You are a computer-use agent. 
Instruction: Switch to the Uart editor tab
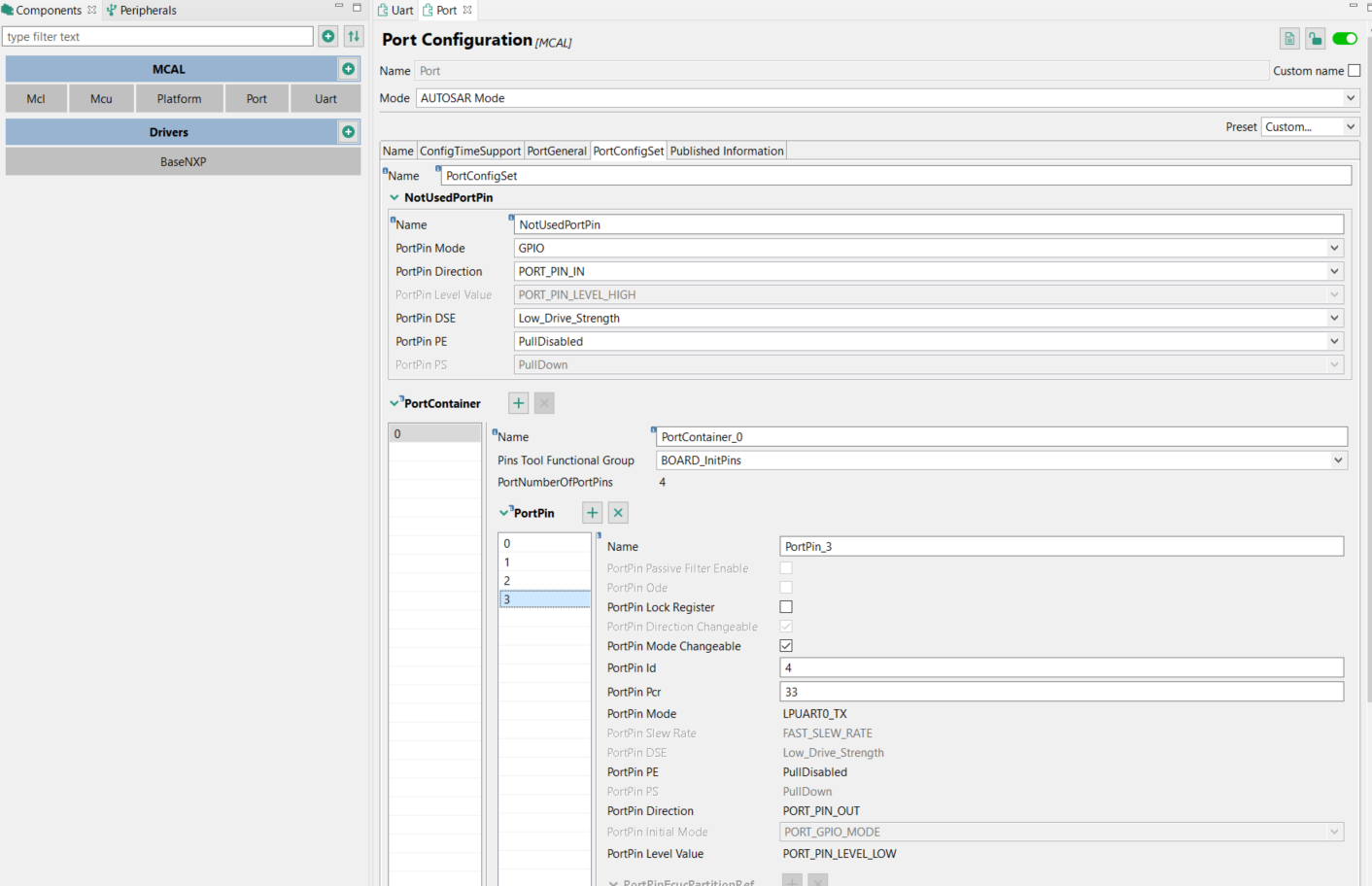click(x=395, y=10)
